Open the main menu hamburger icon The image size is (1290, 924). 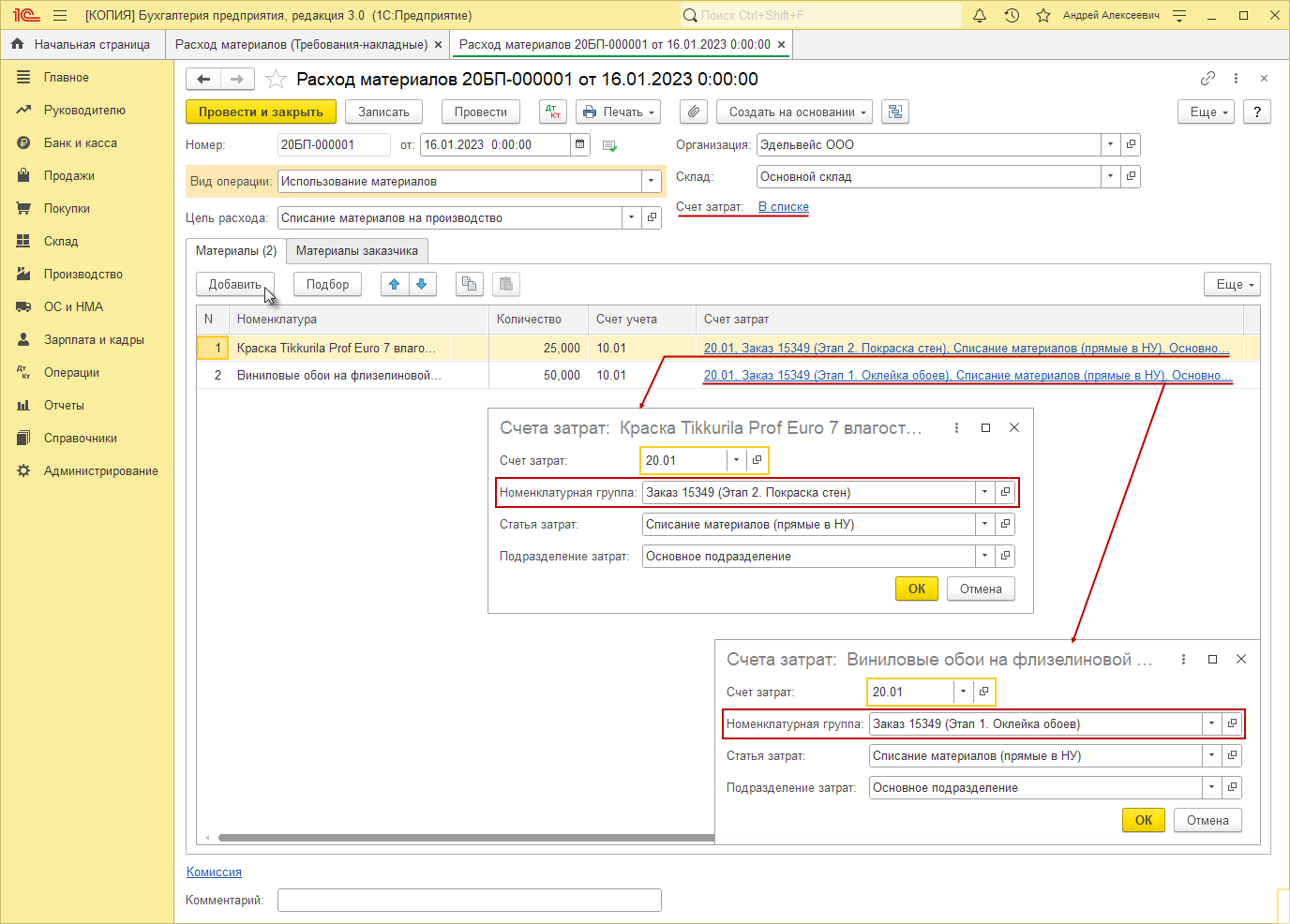coord(60,15)
